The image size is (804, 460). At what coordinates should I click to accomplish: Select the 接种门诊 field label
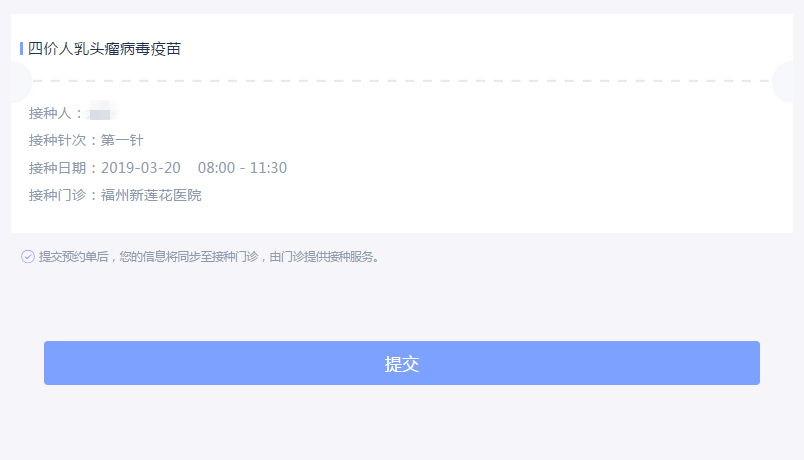tap(64, 195)
